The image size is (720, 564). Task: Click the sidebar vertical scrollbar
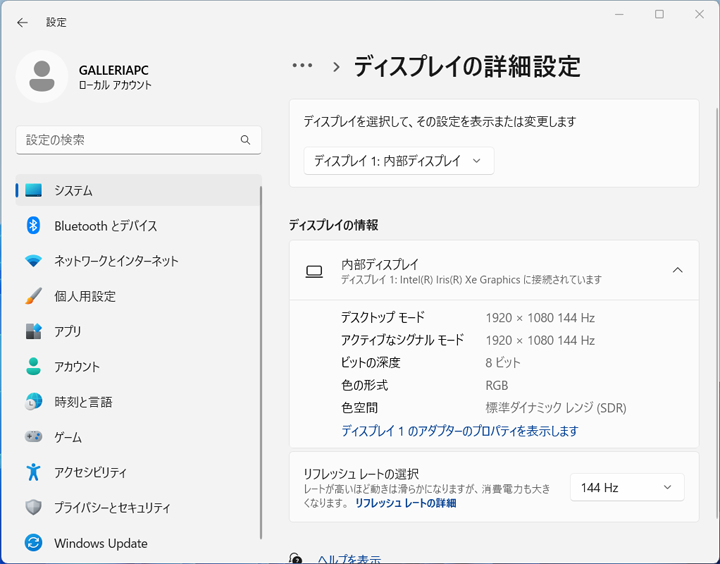(261, 363)
